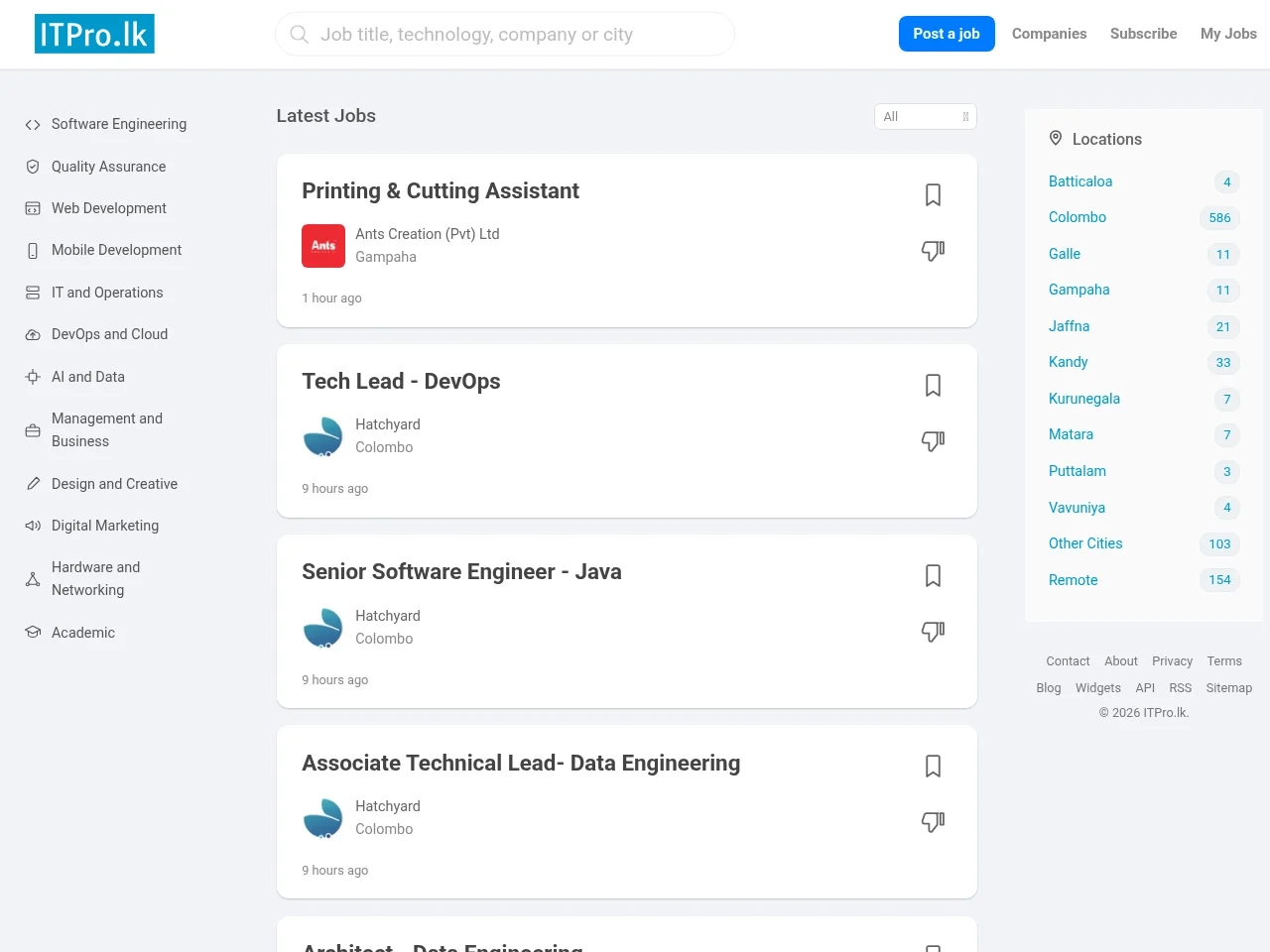
Task: Click Hatchyard logo on Tech Lead - DevOps
Action: tap(323, 436)
